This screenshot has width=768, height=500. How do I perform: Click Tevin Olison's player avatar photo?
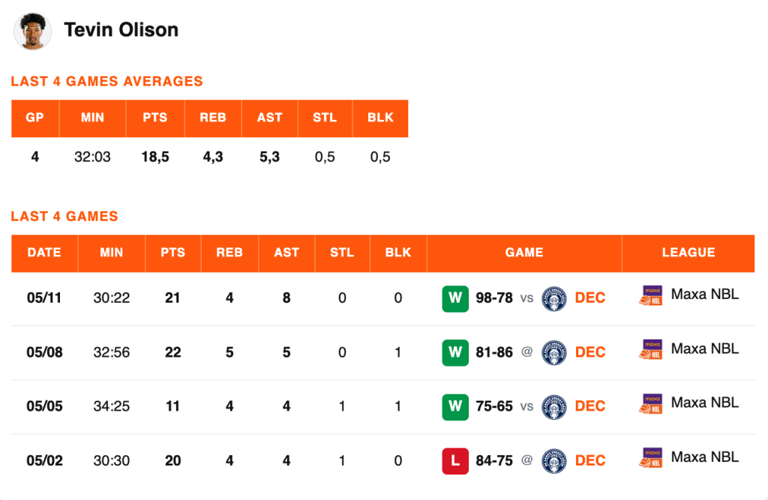32,31
